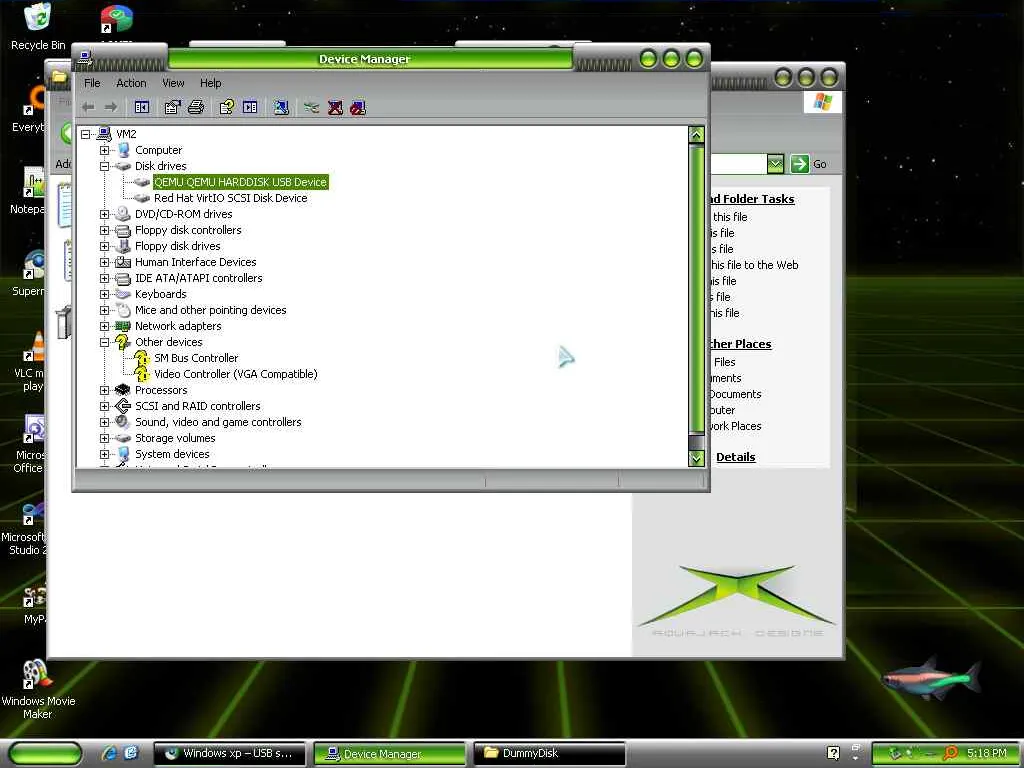1024x768 pixels.
Task: Select QEMU QEMU HARDDISK USB Device
Action: [240, 182]
